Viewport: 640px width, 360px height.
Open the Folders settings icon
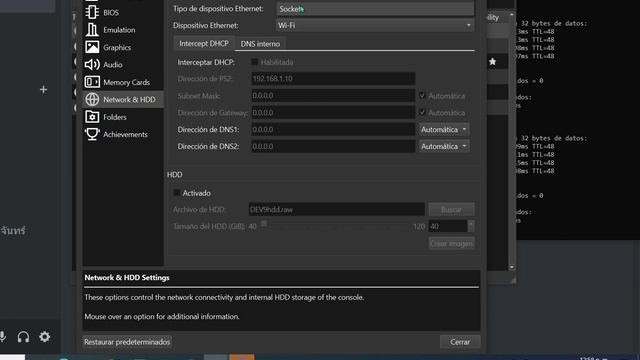click(x=92, y=117)
